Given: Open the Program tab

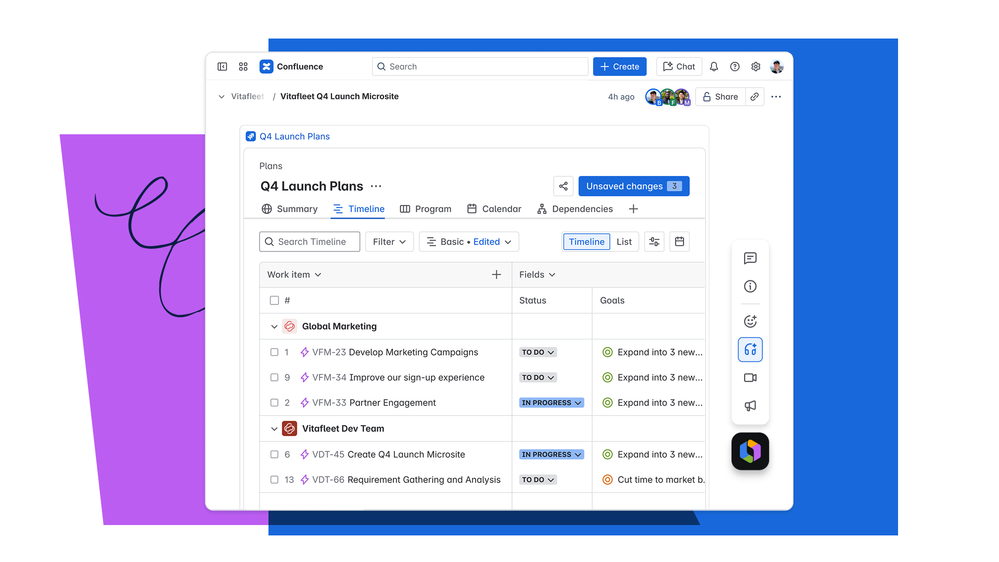Looking at the screenshot, I should [x=426, y=209].
